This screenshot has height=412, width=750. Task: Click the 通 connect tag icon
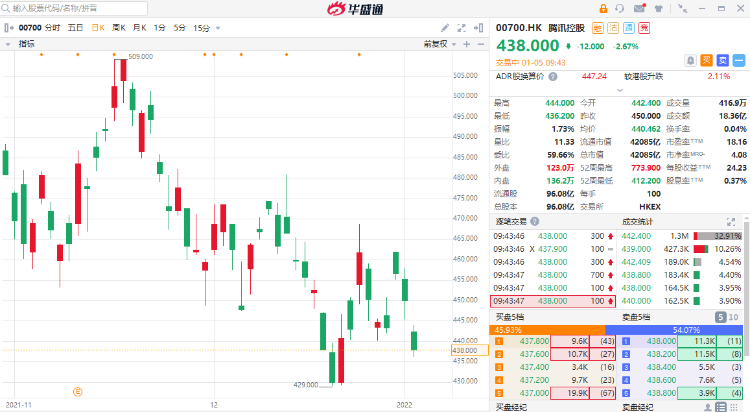point(629,28)
